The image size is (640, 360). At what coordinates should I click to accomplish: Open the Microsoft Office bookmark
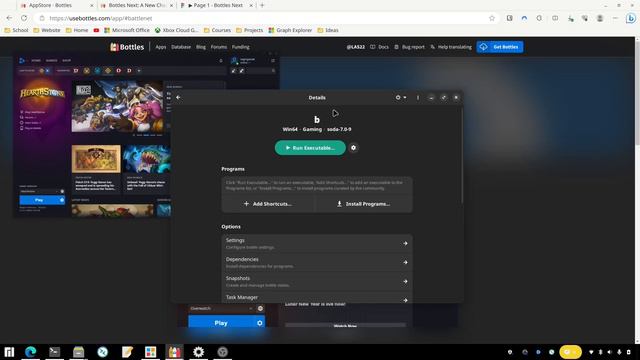click(x=127, y=30)
